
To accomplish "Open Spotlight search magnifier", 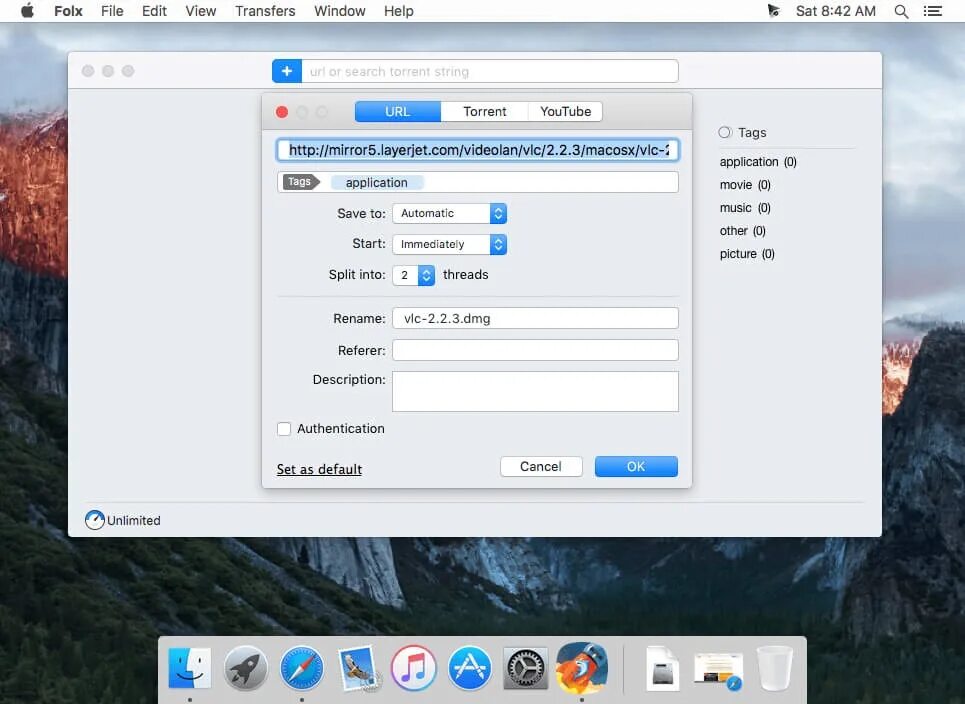I will point(901,11).
